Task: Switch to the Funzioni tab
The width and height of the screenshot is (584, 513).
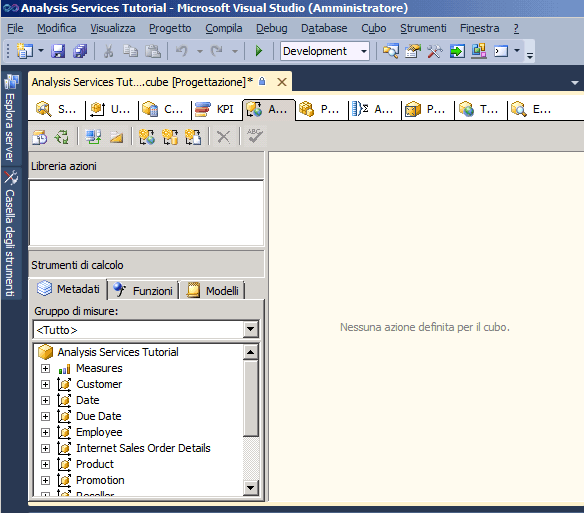Action: coord(143,291)
